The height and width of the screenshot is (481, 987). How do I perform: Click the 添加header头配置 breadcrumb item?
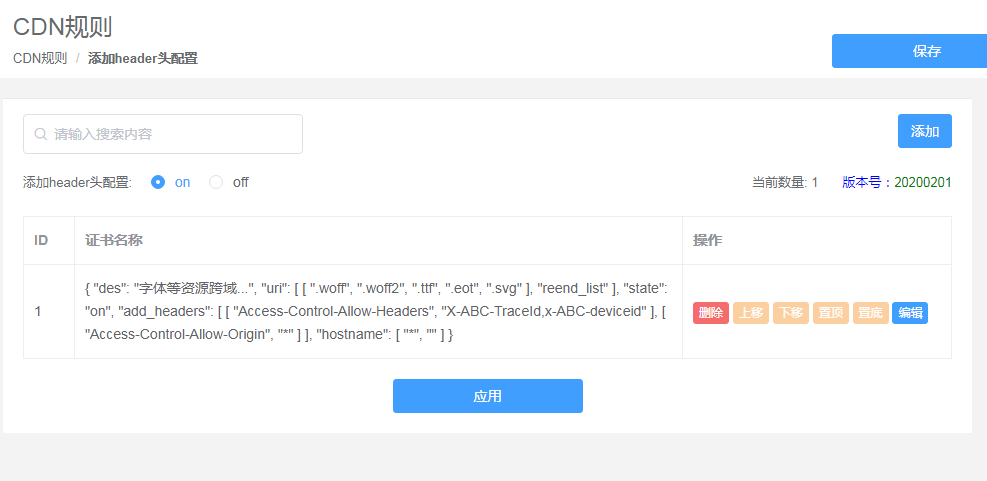coord(143,59)
